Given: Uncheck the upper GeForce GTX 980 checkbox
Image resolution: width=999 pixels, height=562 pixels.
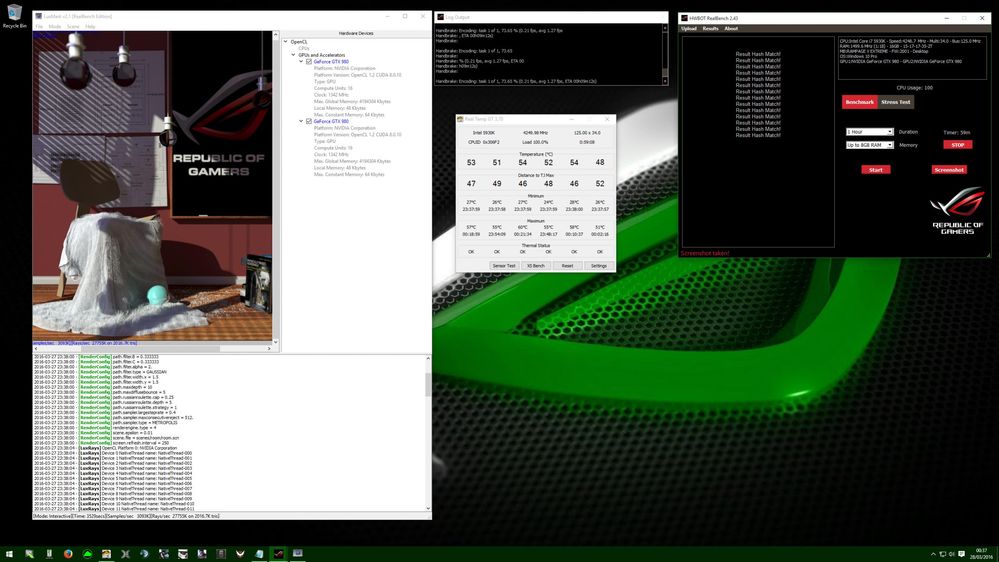Looking at the screenshot, I should tap(309, 62).
